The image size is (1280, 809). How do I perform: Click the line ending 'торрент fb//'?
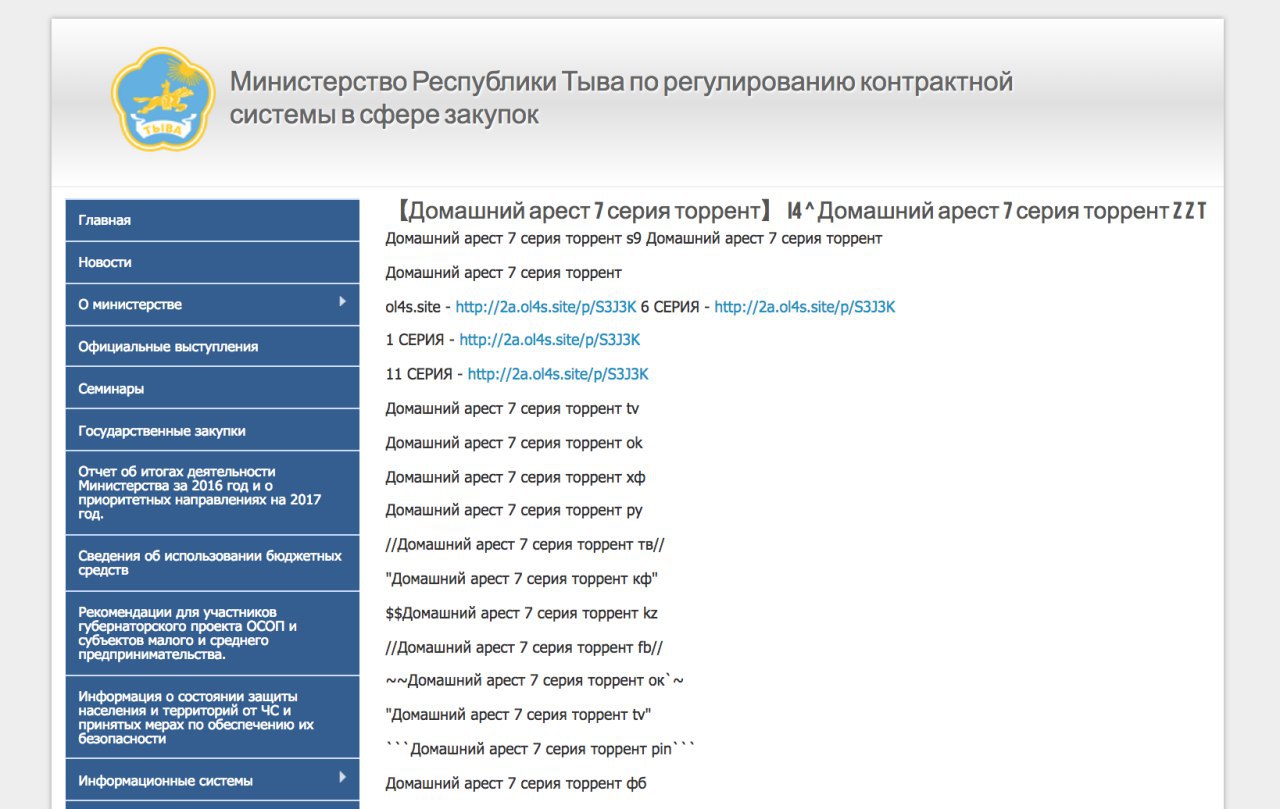[x=524, y=647]
